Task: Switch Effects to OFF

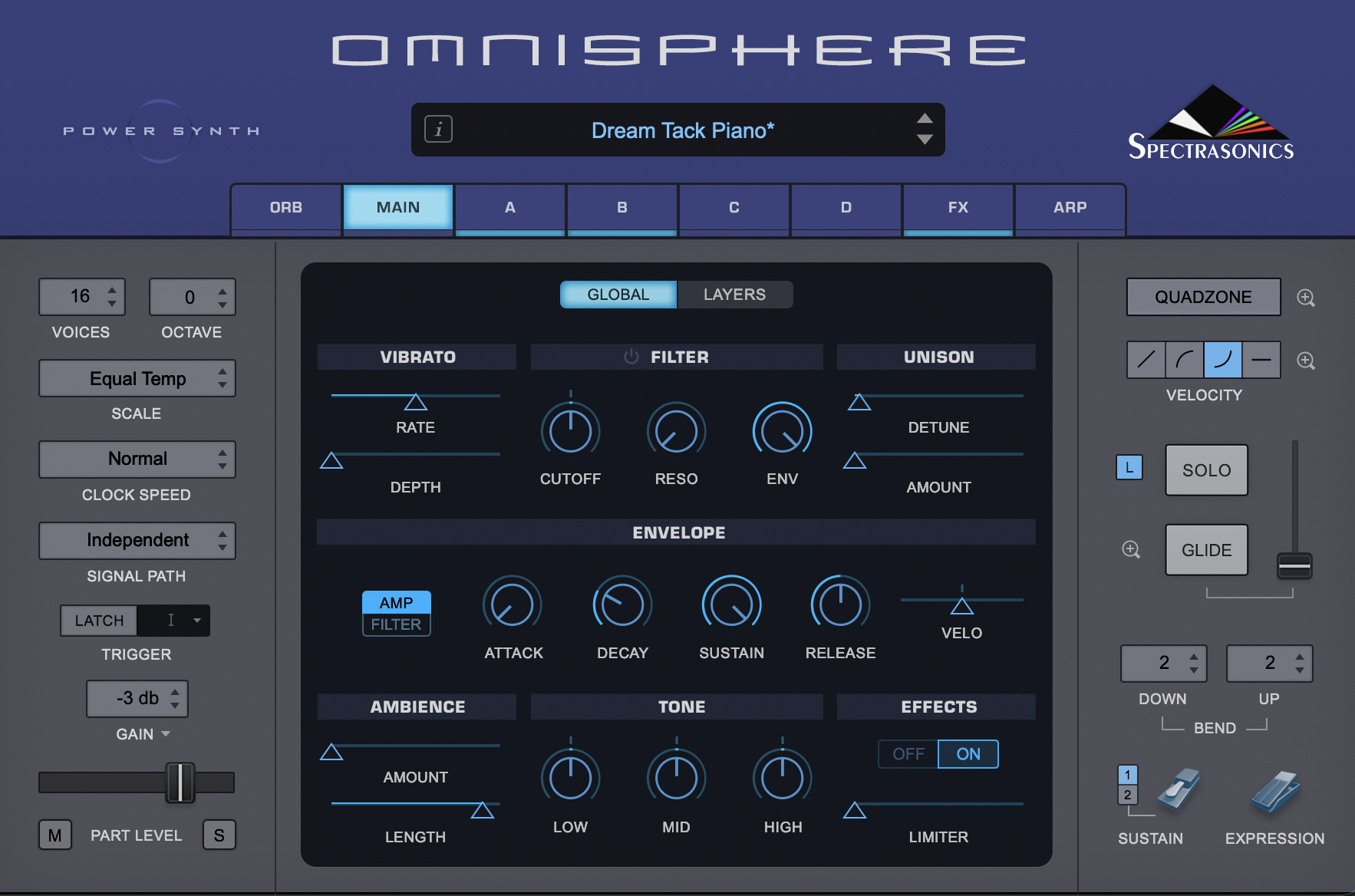Action: (x=908, y=754)
